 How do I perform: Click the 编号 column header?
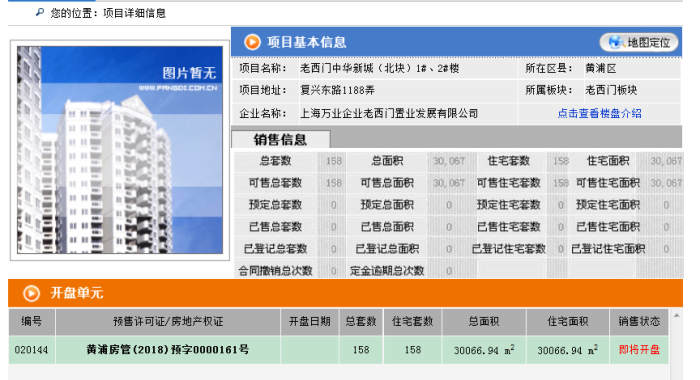(x=31, y=322)
